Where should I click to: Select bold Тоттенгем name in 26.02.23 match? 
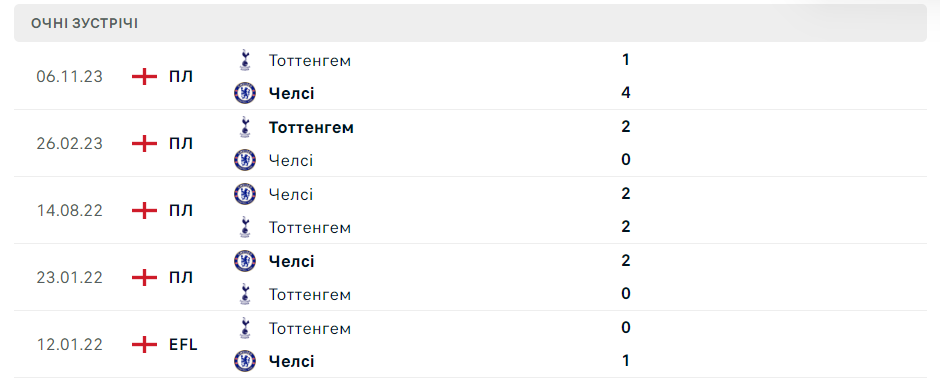(x=311, y=128)
